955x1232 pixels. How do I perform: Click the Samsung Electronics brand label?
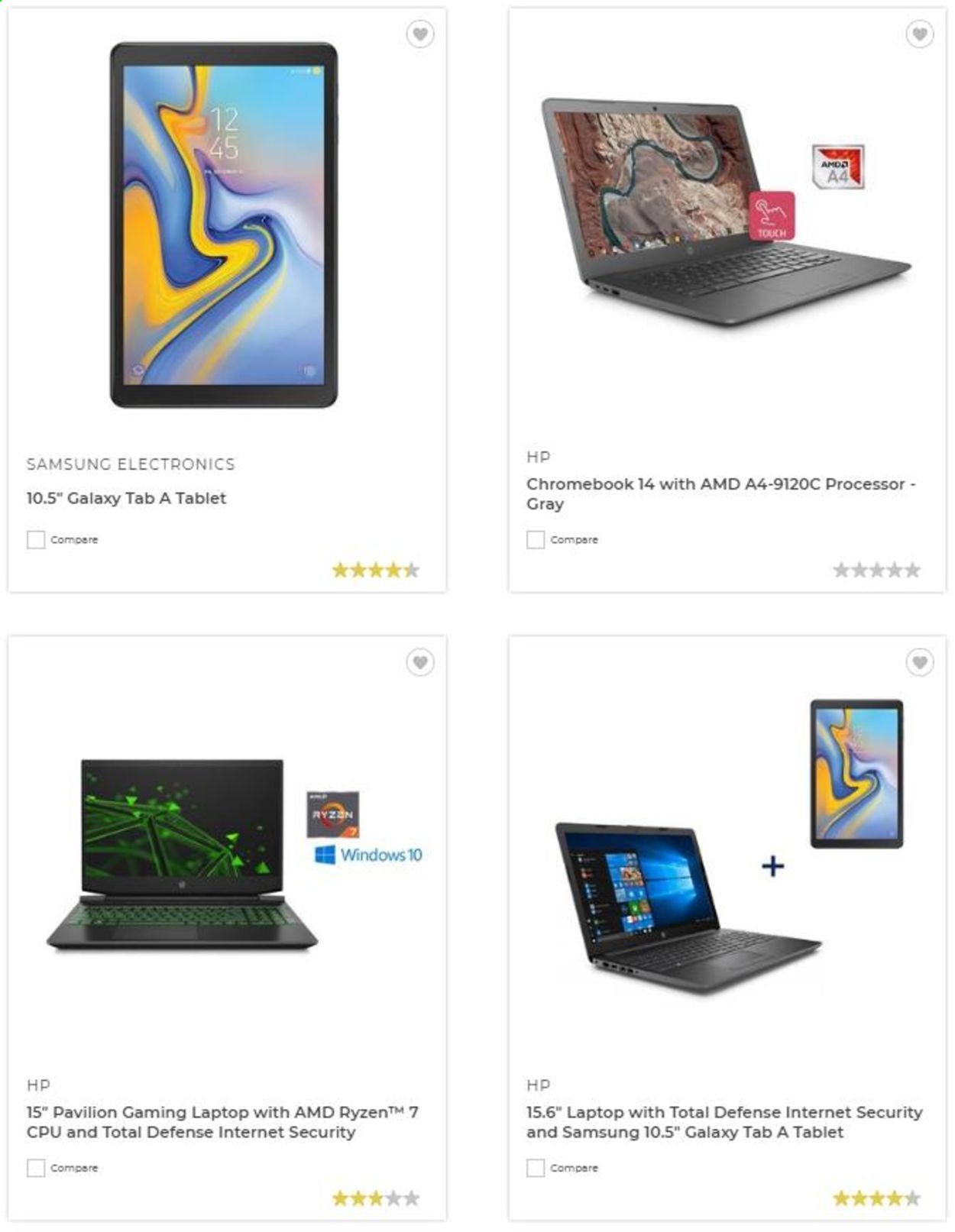(131, 464)
